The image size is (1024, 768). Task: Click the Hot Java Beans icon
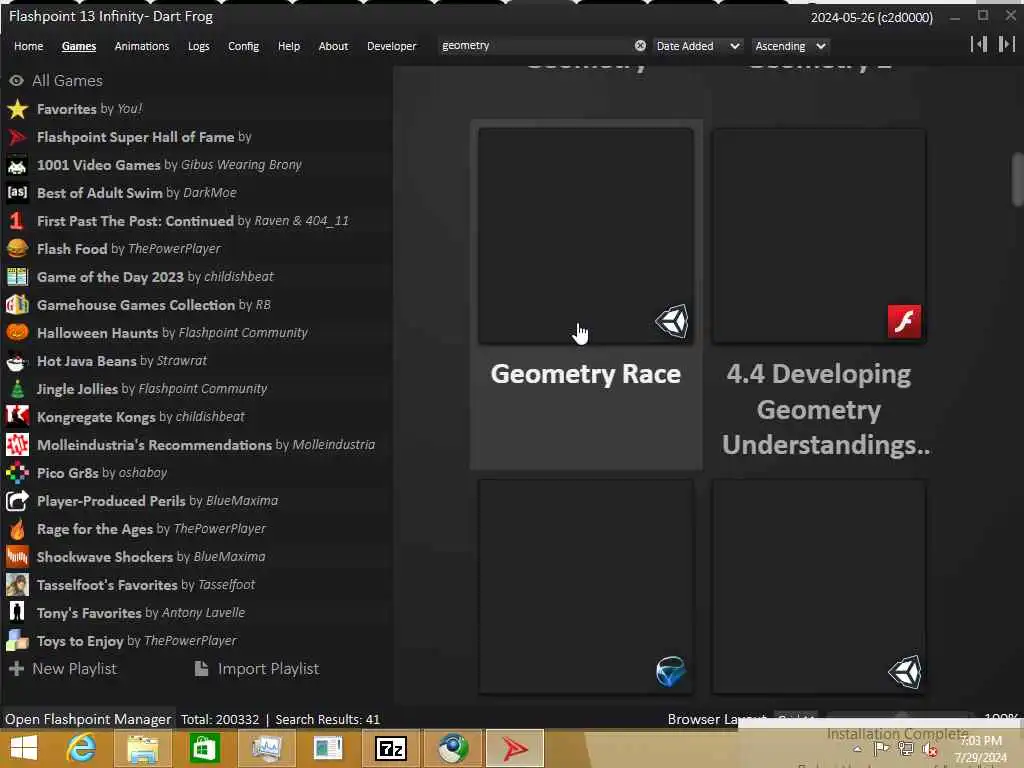[17, 361]
